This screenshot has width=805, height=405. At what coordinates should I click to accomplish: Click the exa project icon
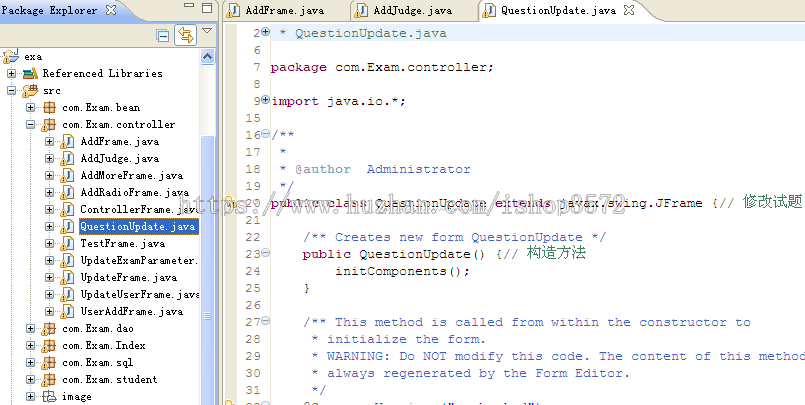(x=11, y=56)
